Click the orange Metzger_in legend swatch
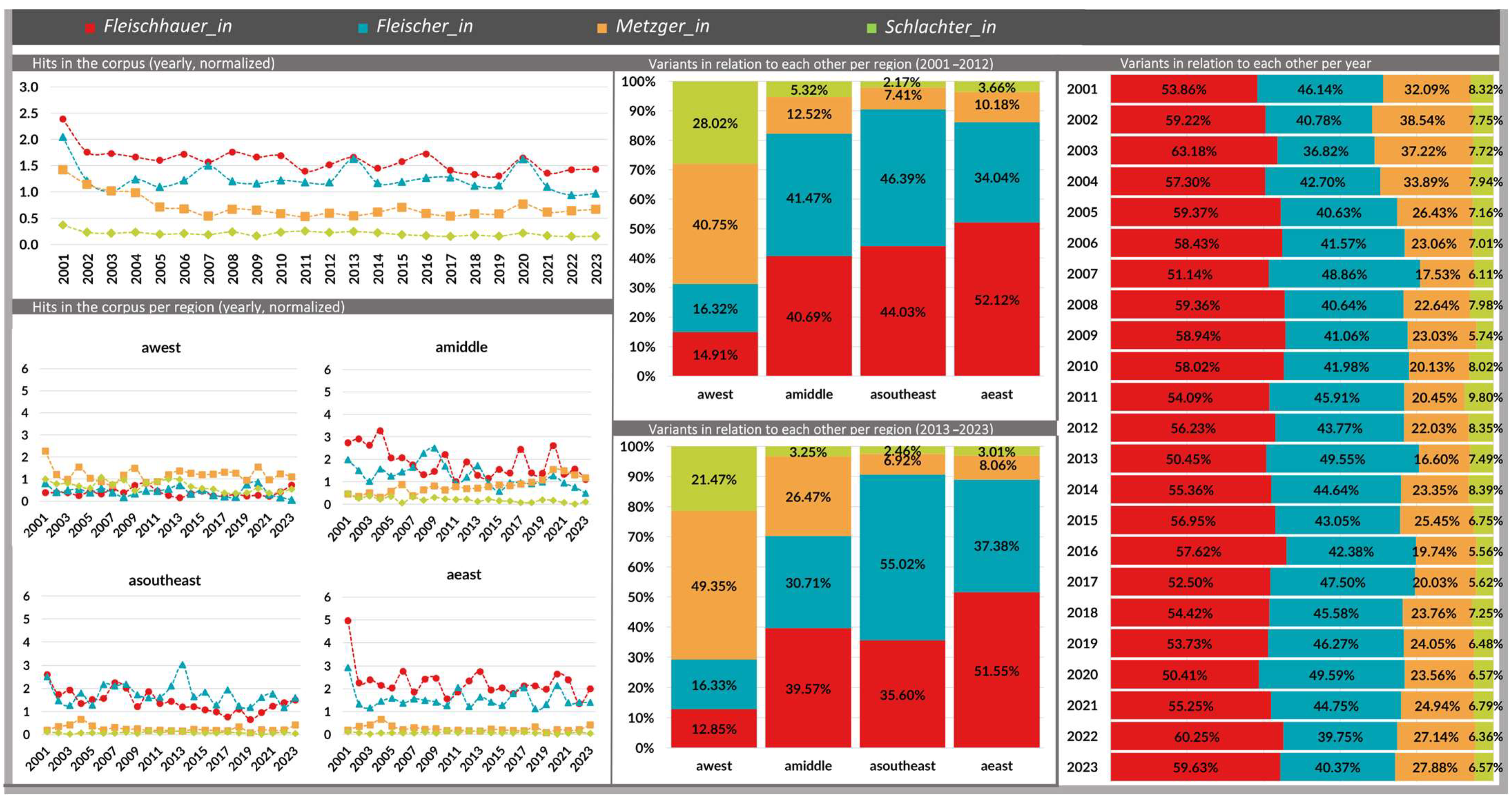1512x803 pixels. 602,28
